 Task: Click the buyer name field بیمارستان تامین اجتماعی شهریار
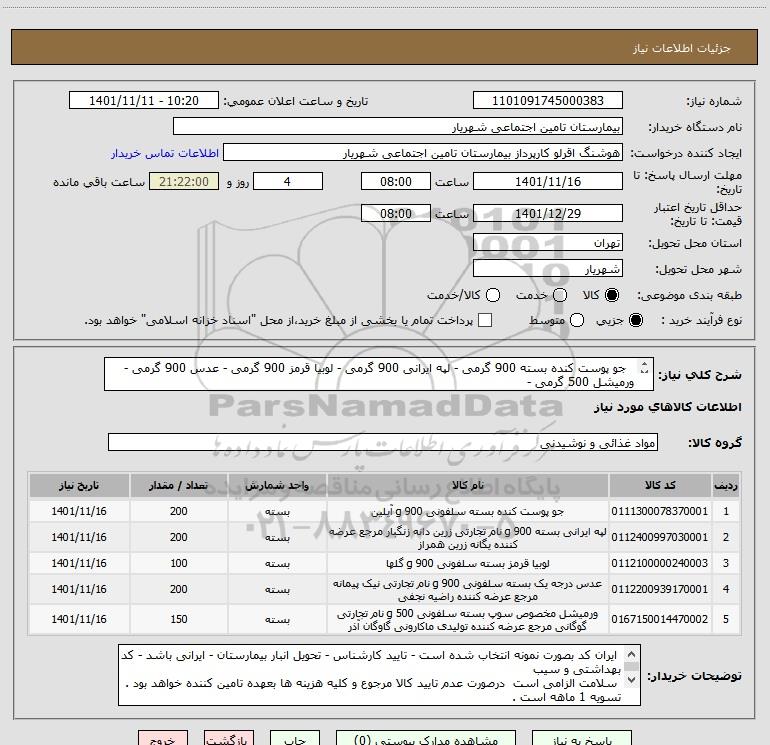pos(398,127)
